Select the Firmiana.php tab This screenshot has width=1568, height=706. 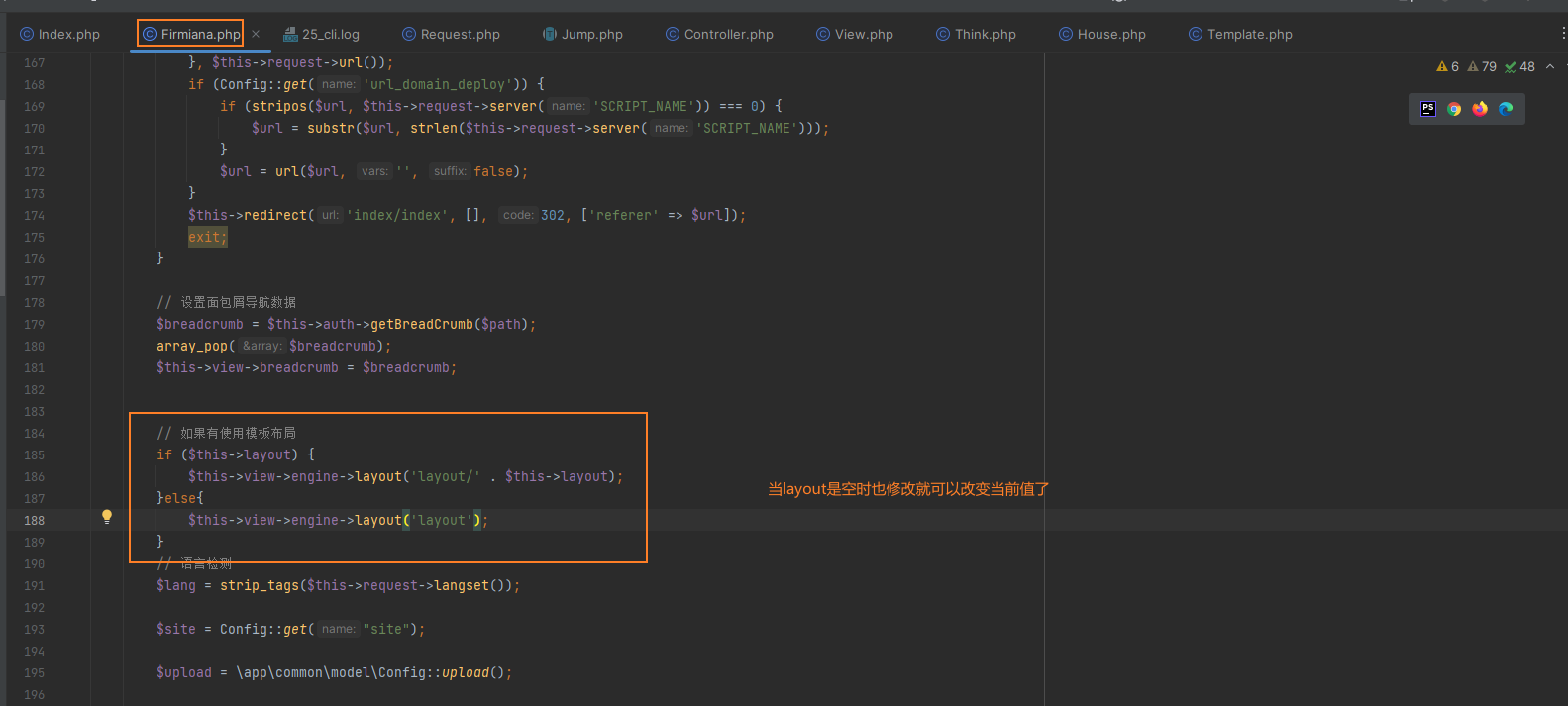pos(190,34)
